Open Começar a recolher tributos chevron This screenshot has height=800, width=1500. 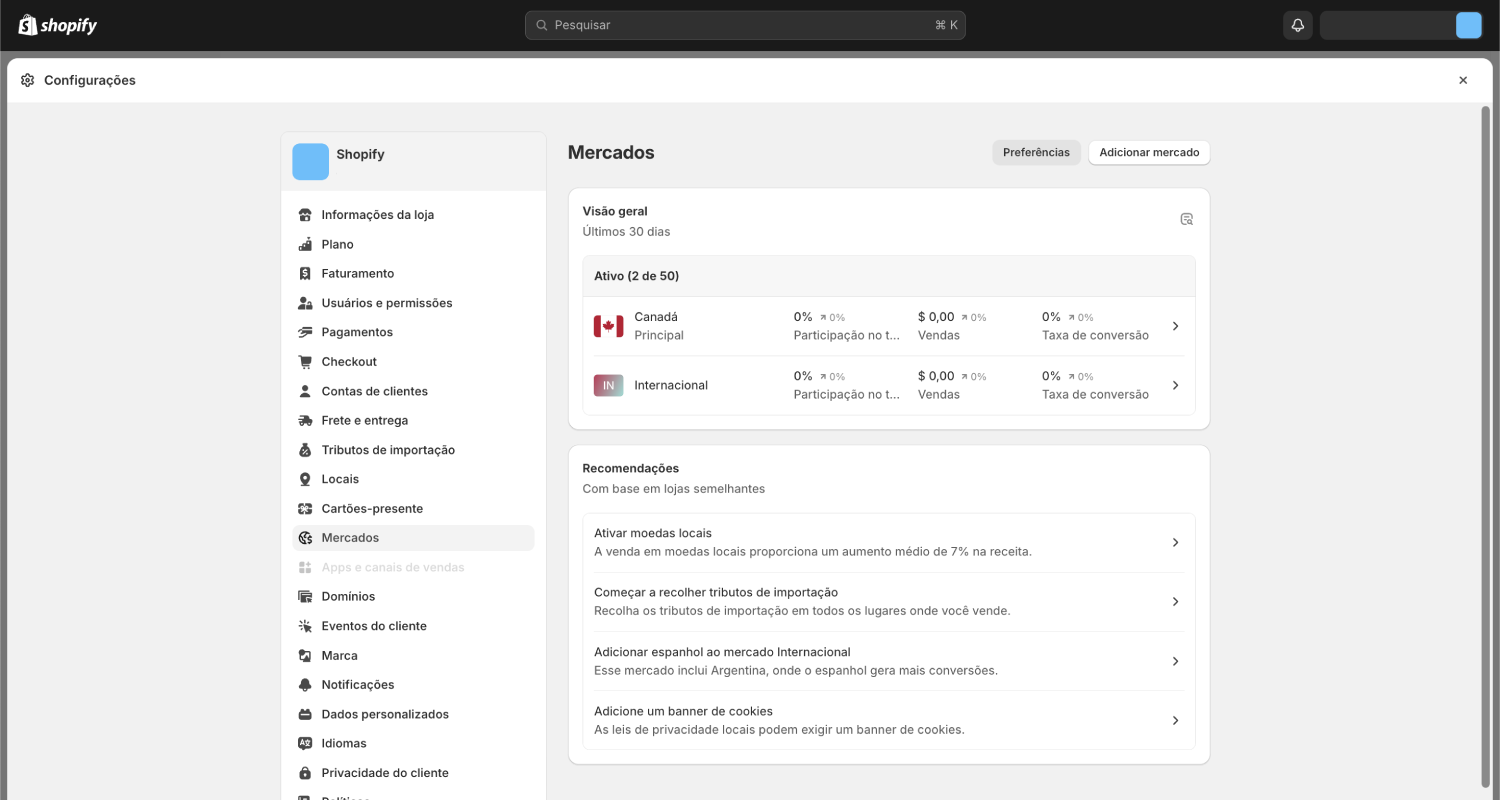pos(1176,602)
